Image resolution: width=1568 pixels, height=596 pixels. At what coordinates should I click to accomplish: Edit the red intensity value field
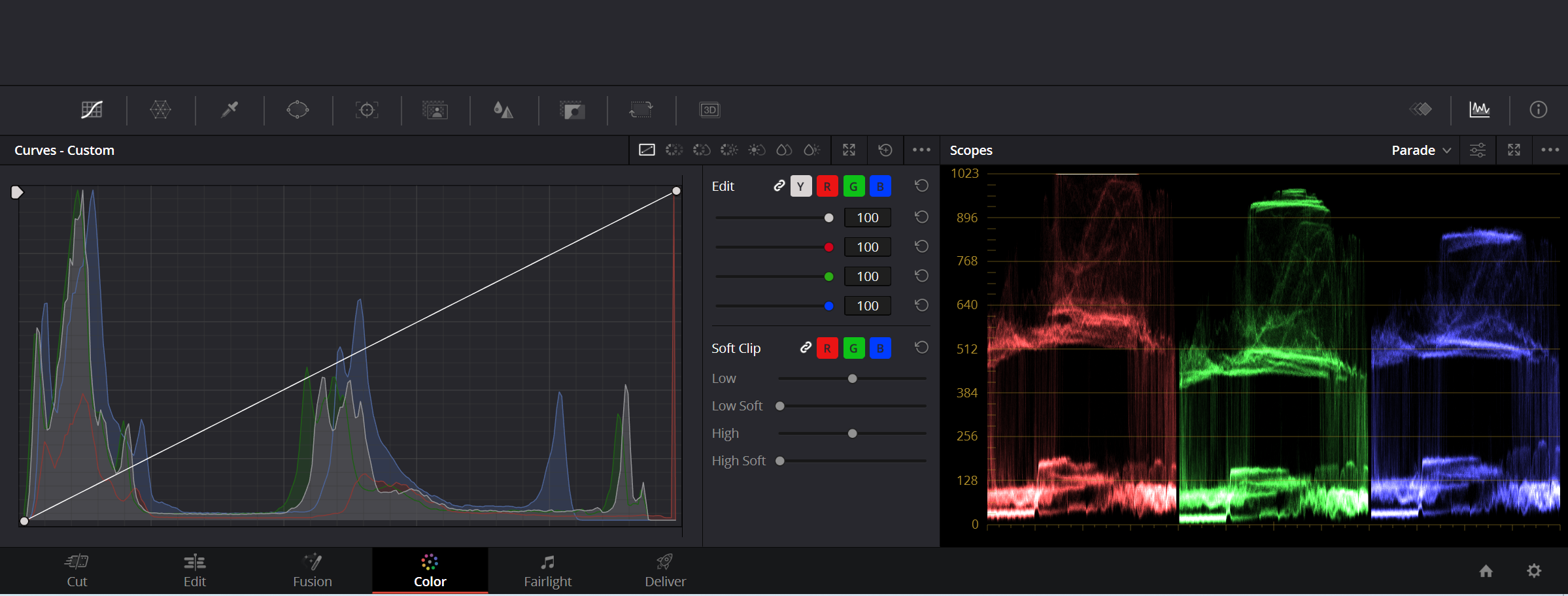pos(867,247)
